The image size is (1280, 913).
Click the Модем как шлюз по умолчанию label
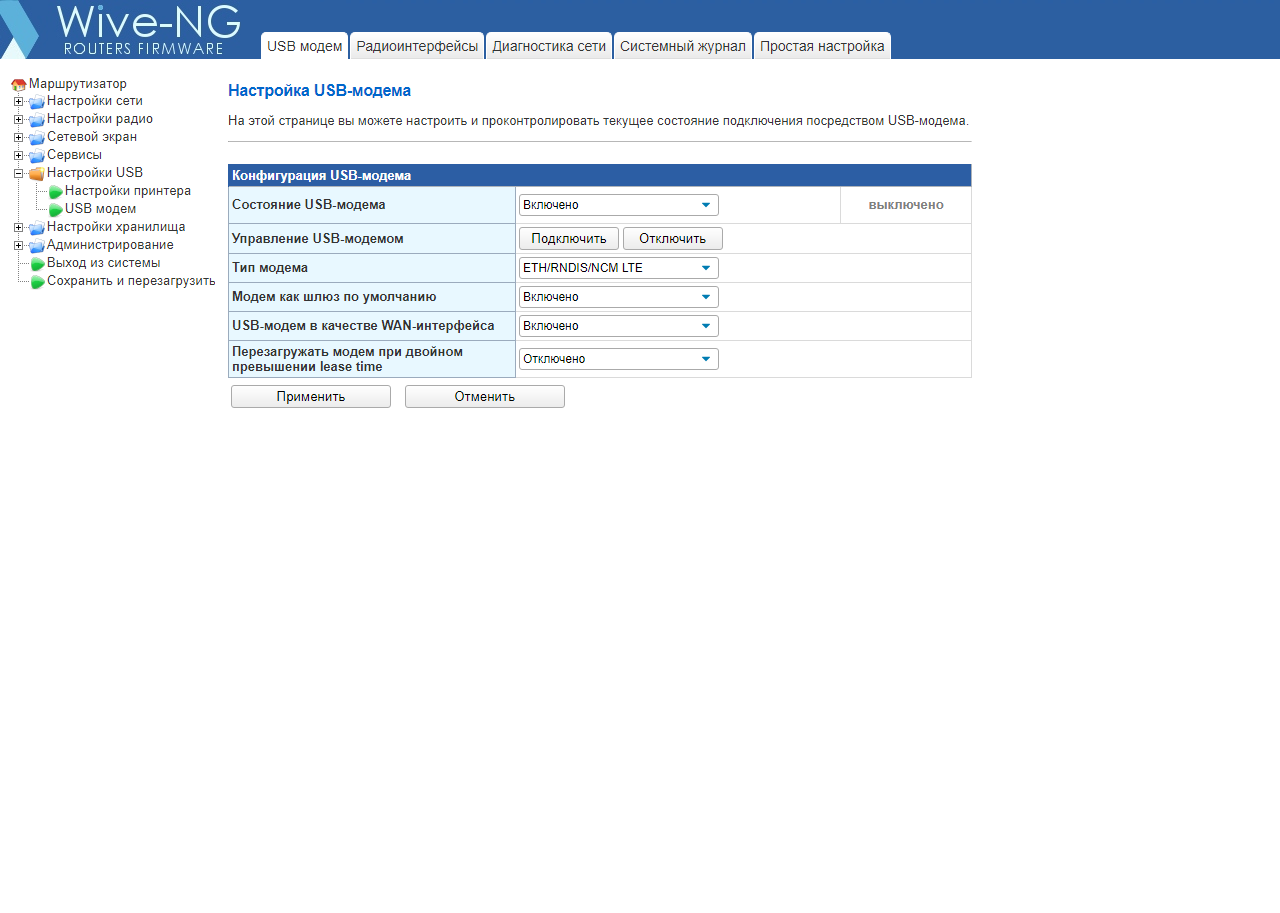(x=334, y=297)
